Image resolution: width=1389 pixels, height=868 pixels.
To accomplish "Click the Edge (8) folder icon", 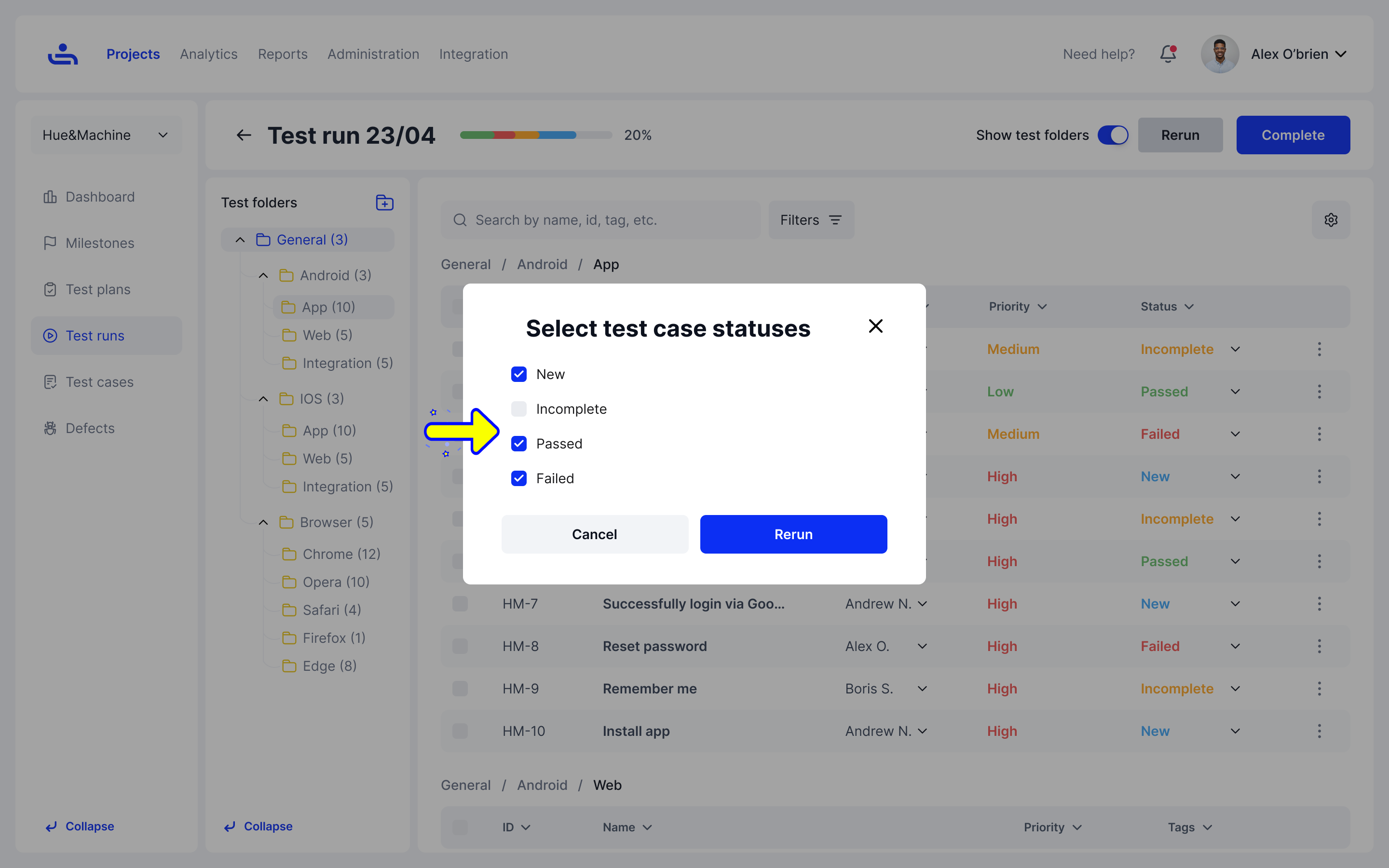I will pos(289,666).
